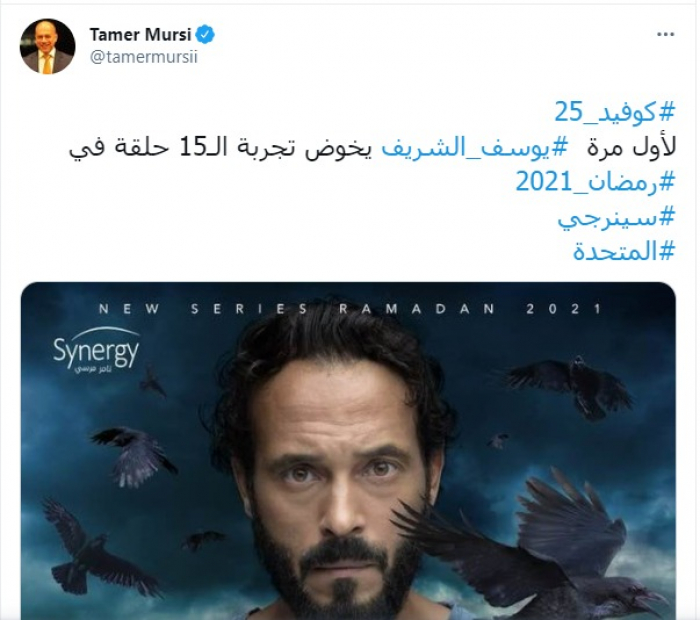
Task: Open the @tamermursii handle link
Action: pos(143,57)
